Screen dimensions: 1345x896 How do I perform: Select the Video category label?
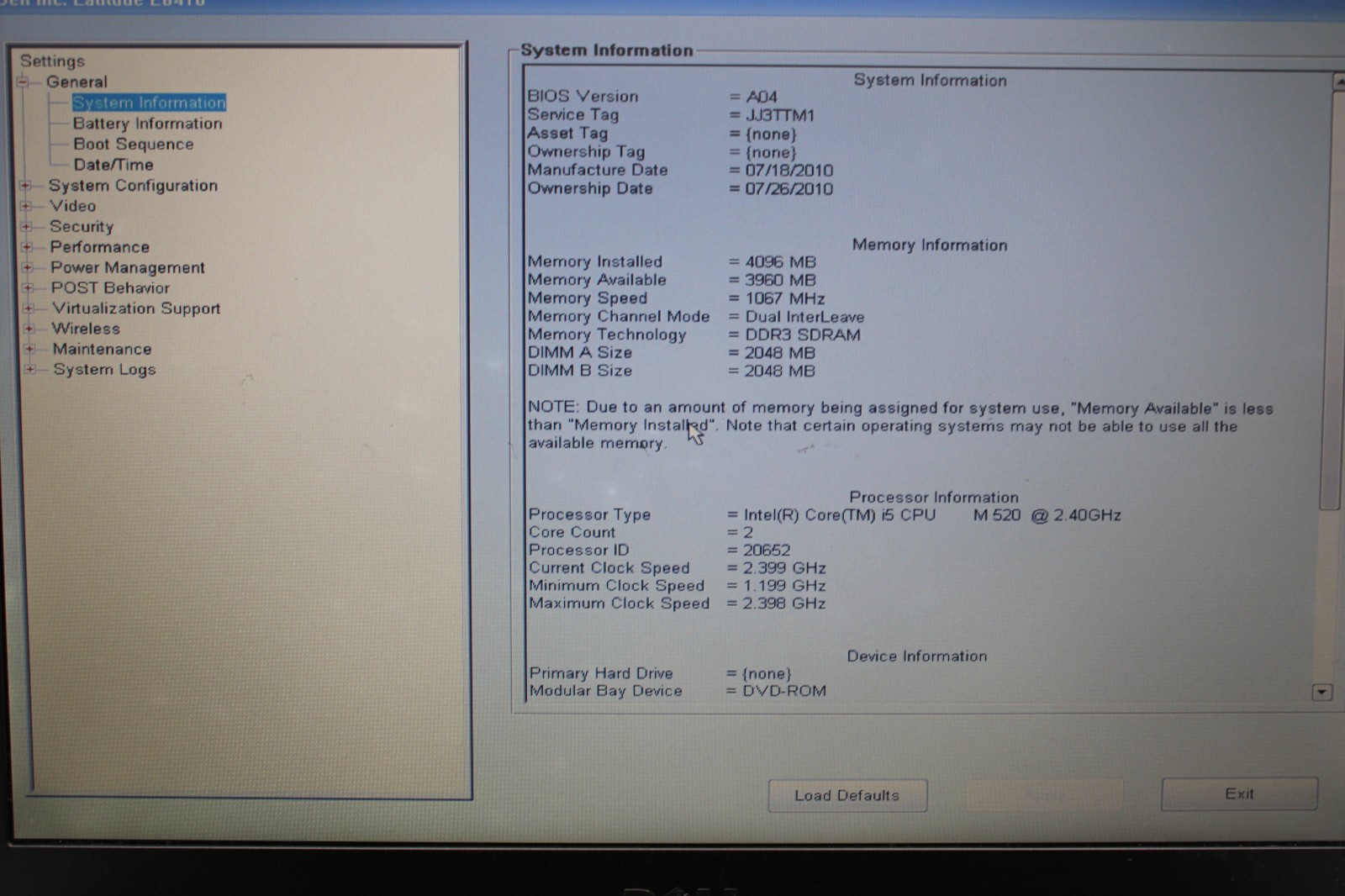point(72,206)
